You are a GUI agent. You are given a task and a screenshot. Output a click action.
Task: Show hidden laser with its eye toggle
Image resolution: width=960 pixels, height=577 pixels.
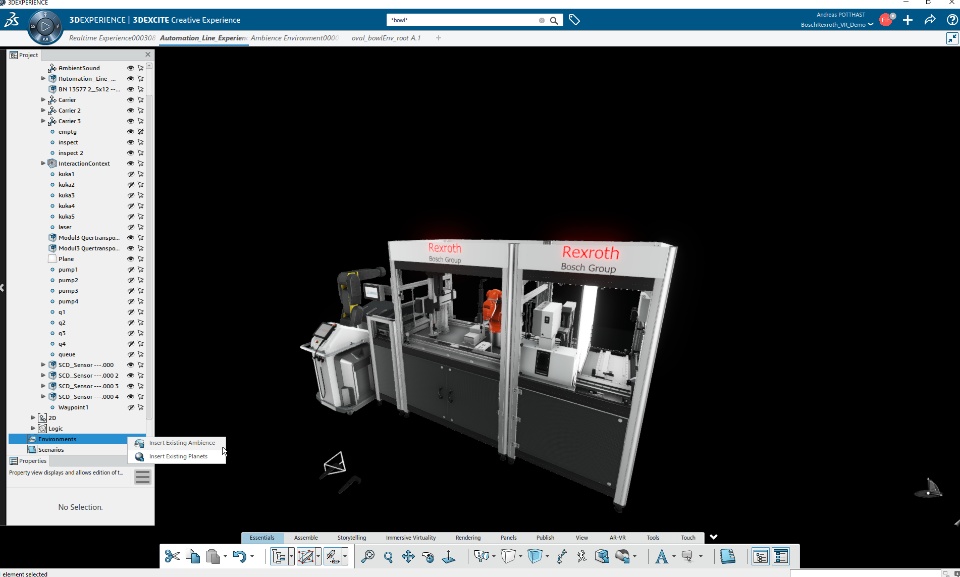tap(130, 227)
